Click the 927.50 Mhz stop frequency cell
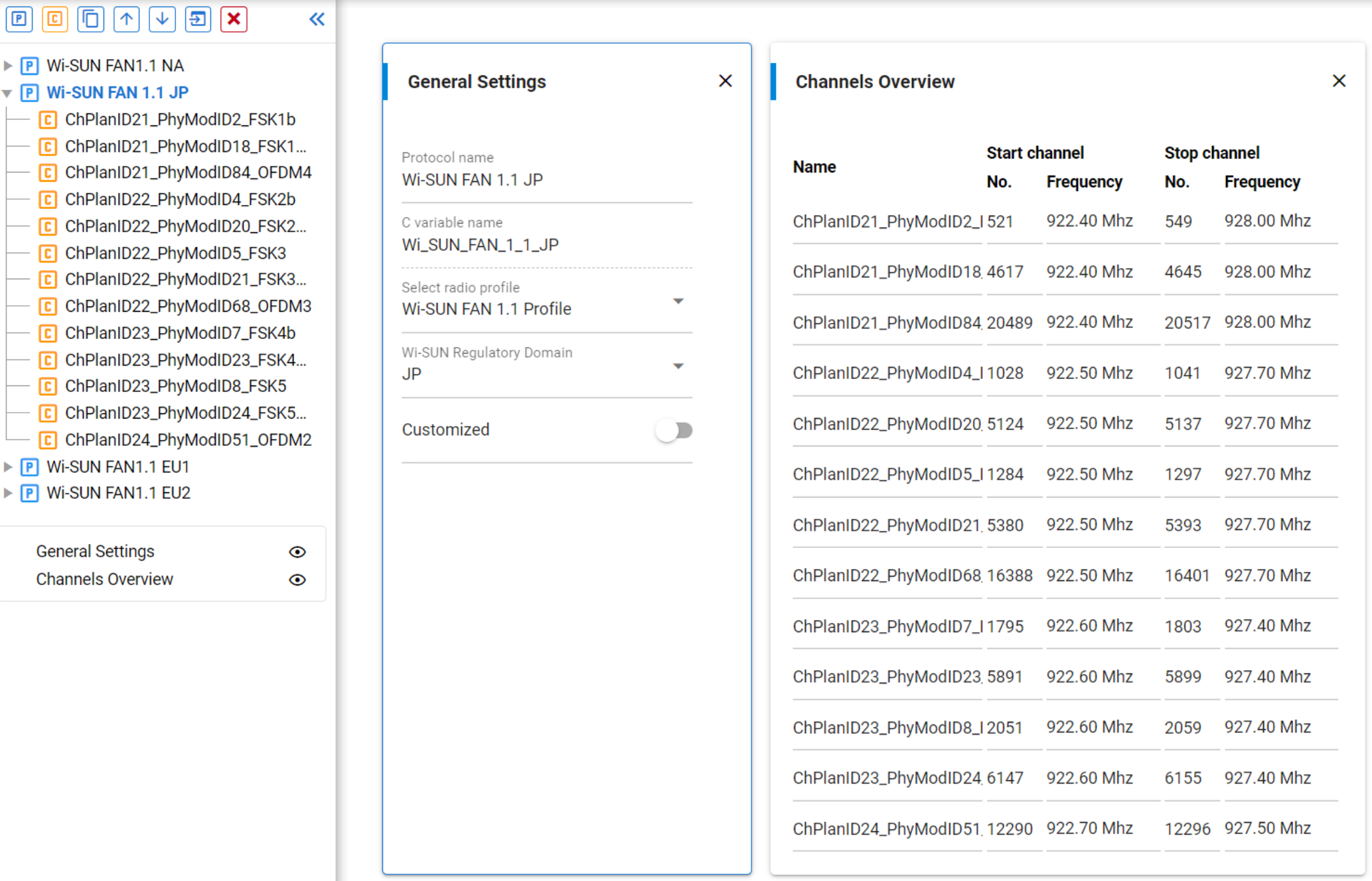This screenshot has width=1372, height=881. (1267, 829)
